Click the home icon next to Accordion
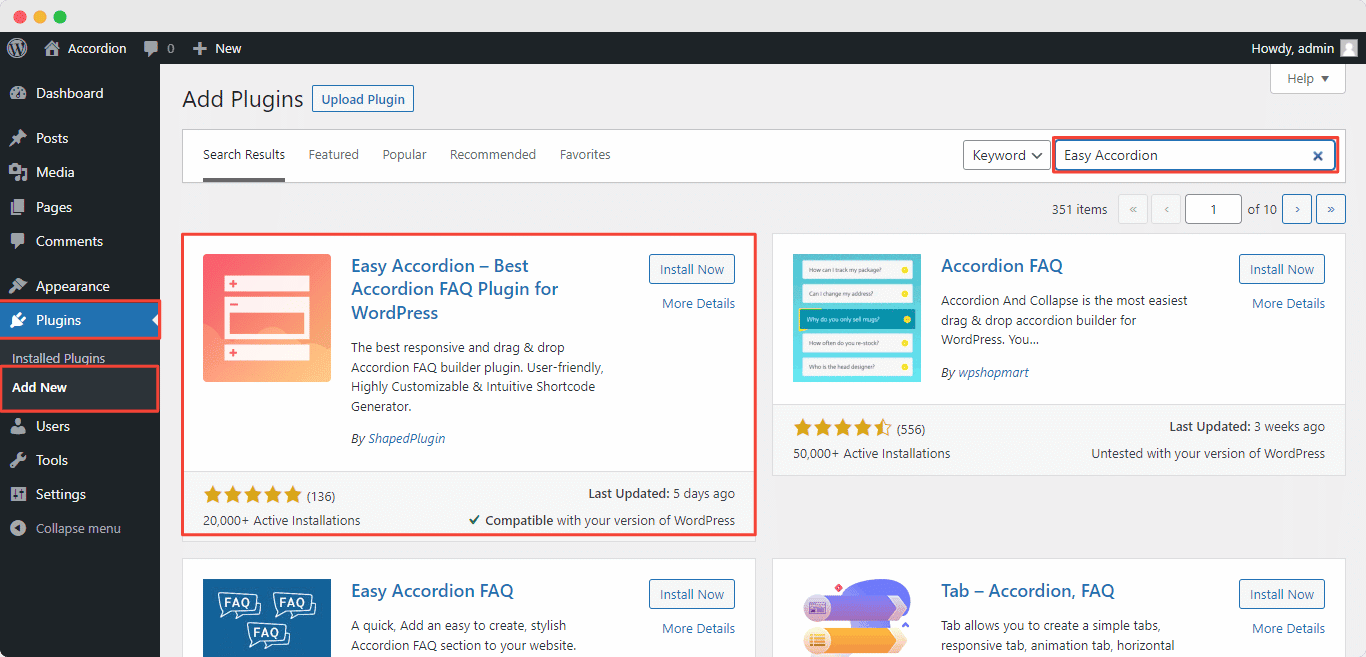This screenshot has width=1366, height=657. (x=49, y=47)
